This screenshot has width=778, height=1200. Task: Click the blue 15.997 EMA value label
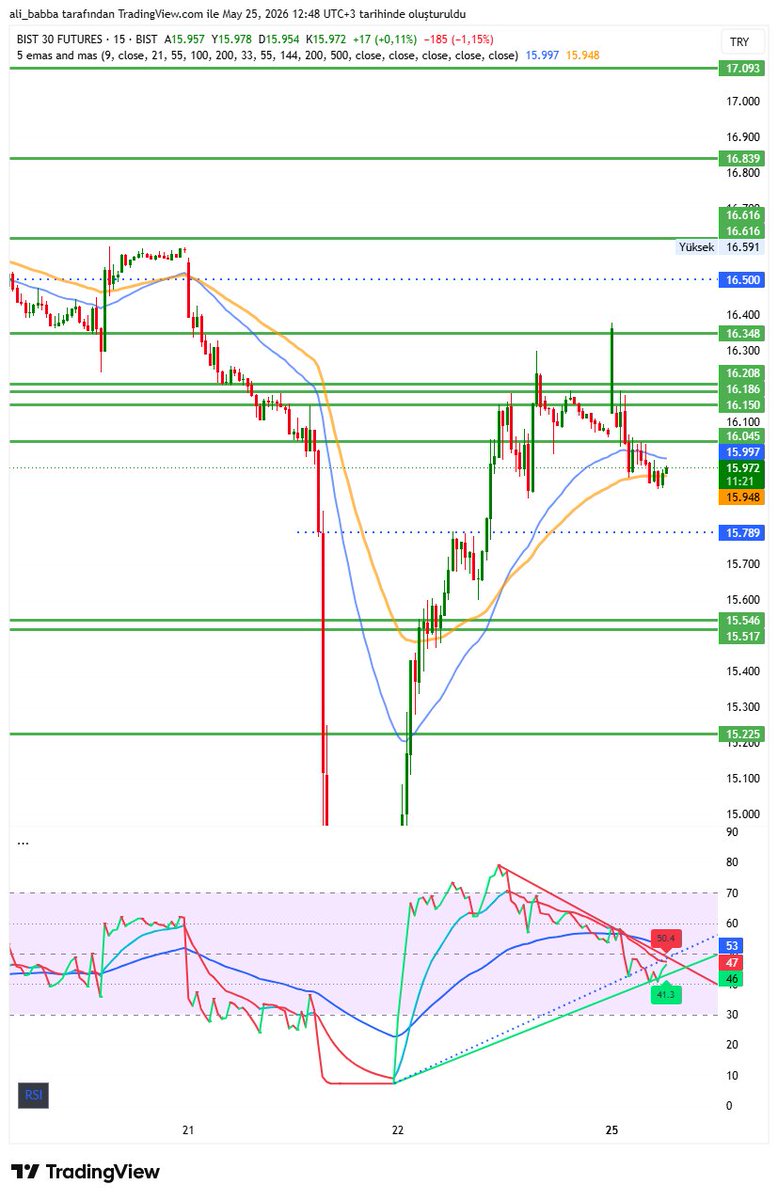tap(741, 452)
